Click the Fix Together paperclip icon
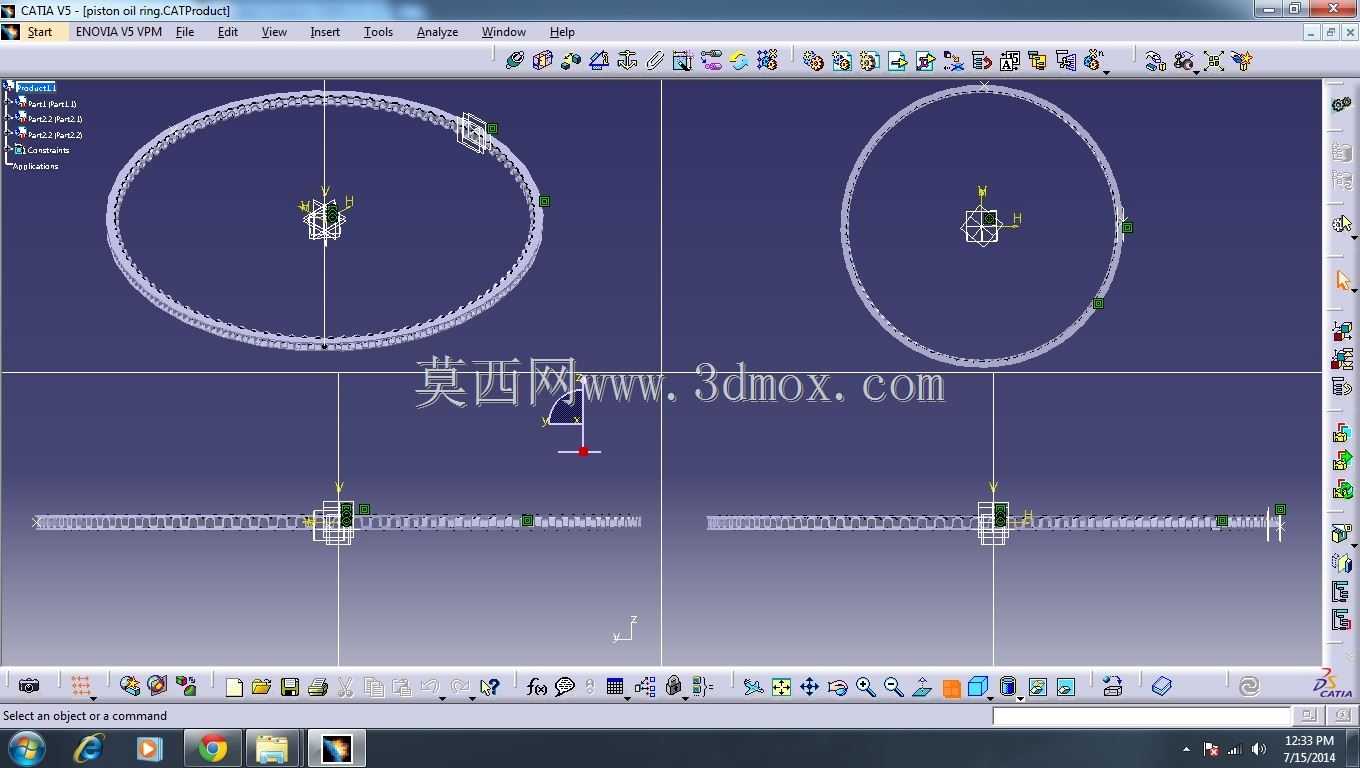Screen dimensions: 1360x768 click(655, 61)
